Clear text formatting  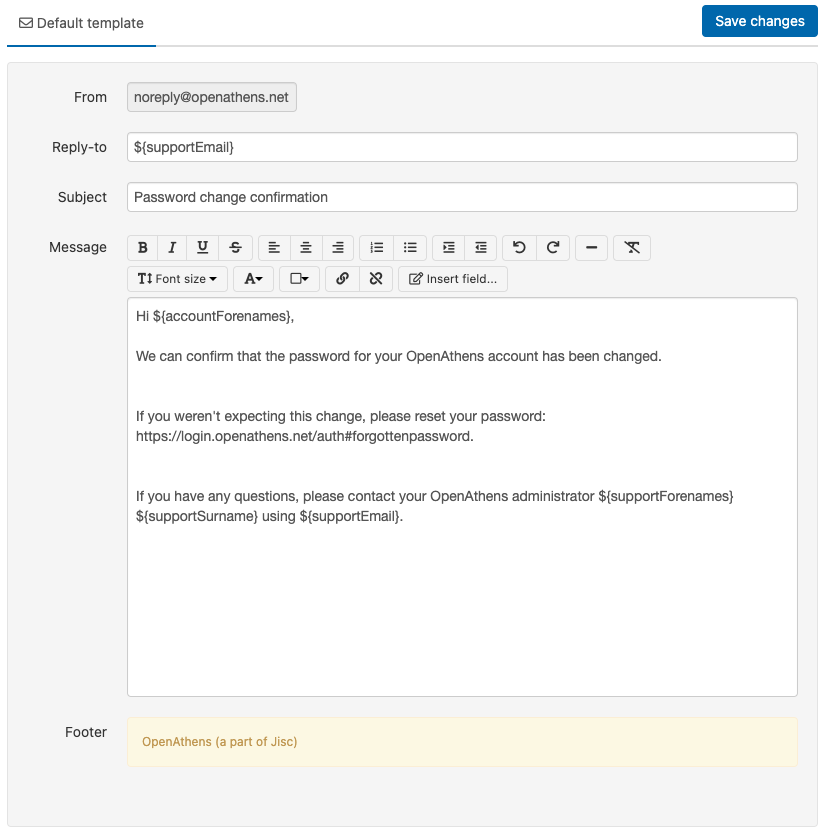pos(632,248)
